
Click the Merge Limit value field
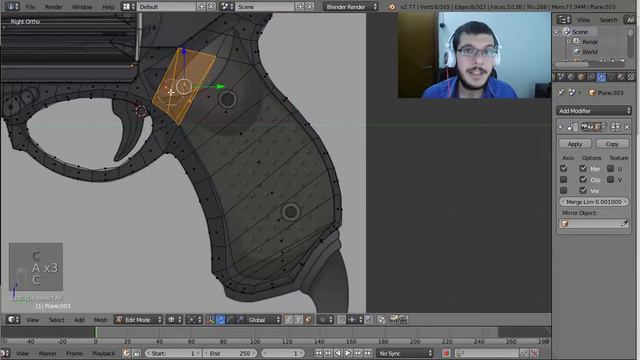tap(593, 202)
